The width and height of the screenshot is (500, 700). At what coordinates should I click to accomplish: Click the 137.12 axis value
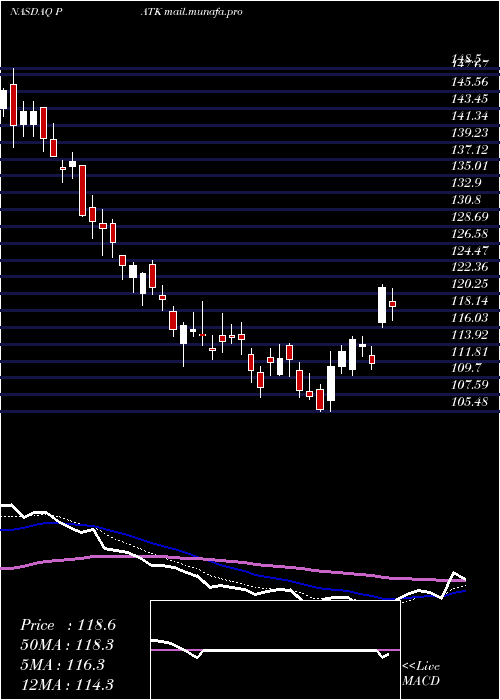tap(470, 149)
